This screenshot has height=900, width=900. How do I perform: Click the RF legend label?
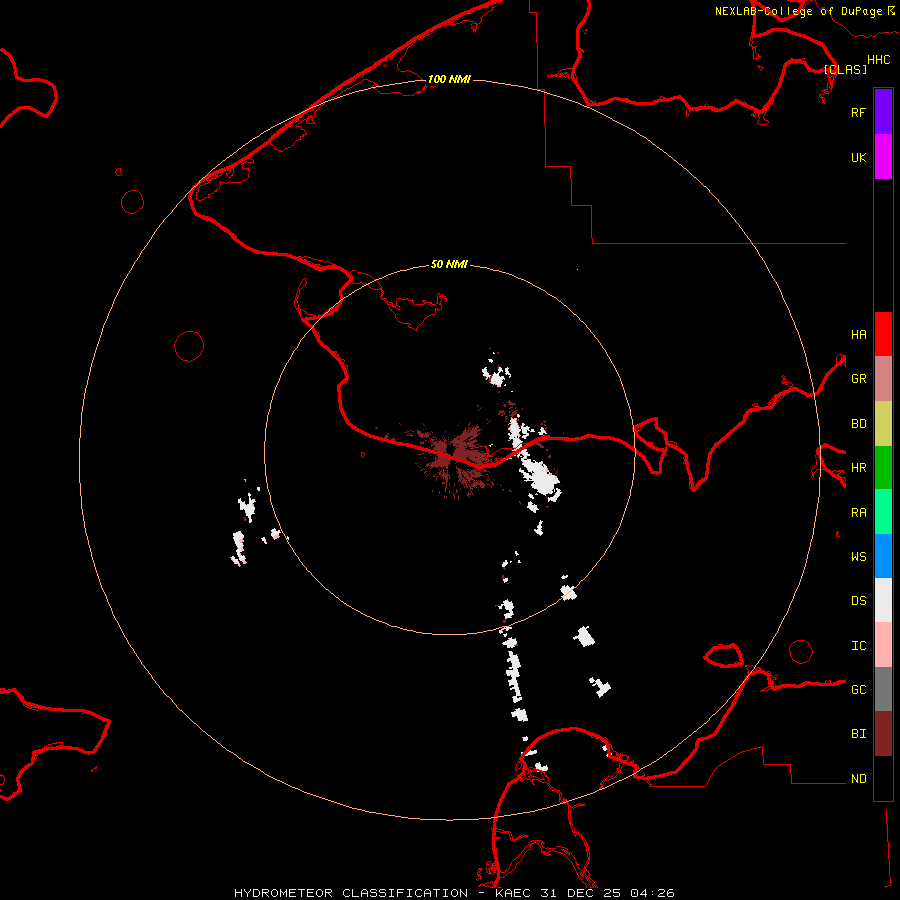[858, 112]
